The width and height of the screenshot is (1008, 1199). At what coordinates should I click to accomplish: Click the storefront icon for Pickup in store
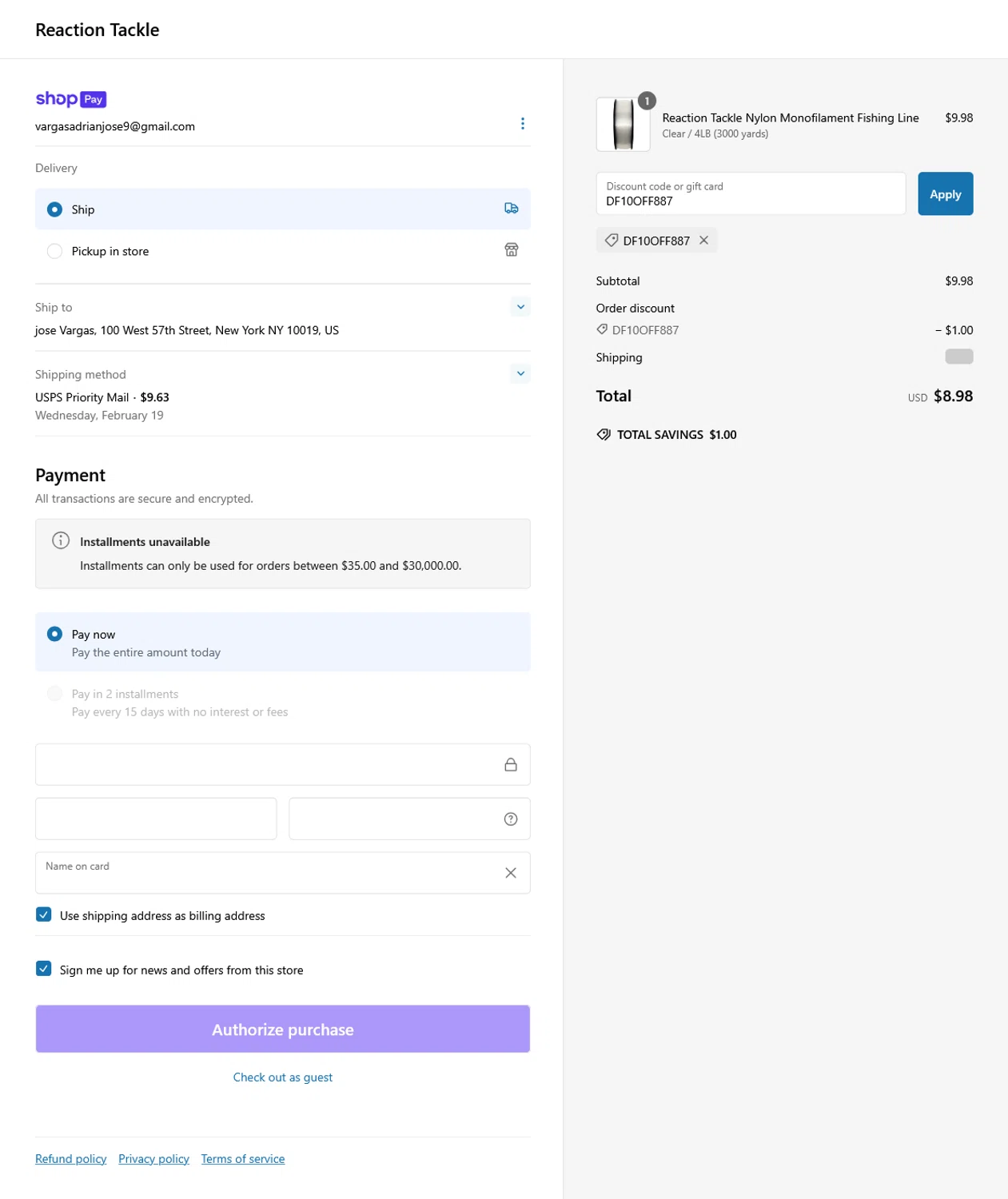point(512,250)
